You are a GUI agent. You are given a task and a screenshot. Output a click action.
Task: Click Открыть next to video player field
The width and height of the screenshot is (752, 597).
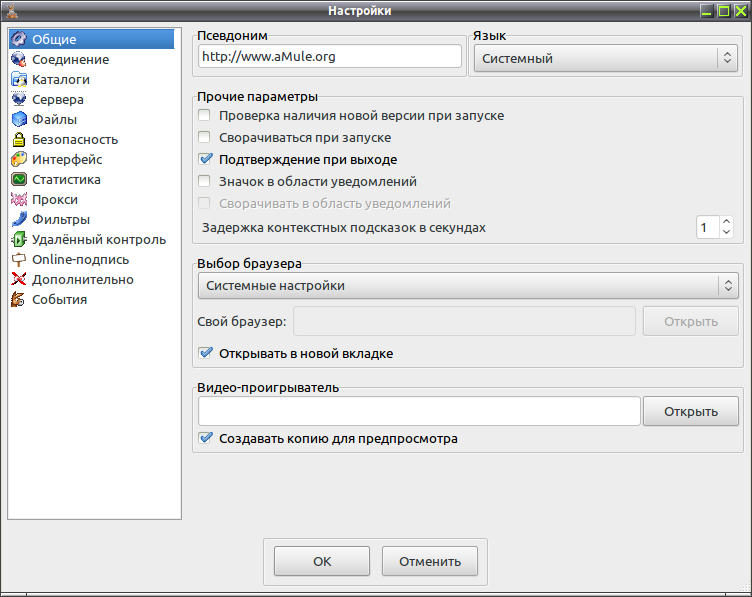coord(691,411)
